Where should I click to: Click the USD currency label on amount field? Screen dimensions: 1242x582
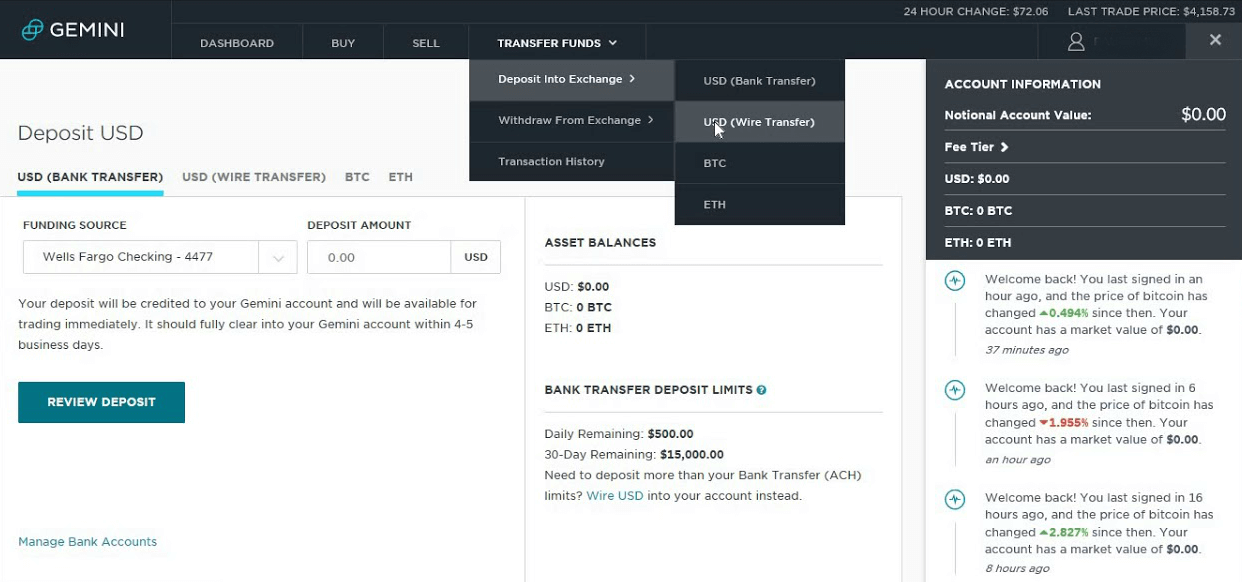pyautogui.click(x=476, y=257)
